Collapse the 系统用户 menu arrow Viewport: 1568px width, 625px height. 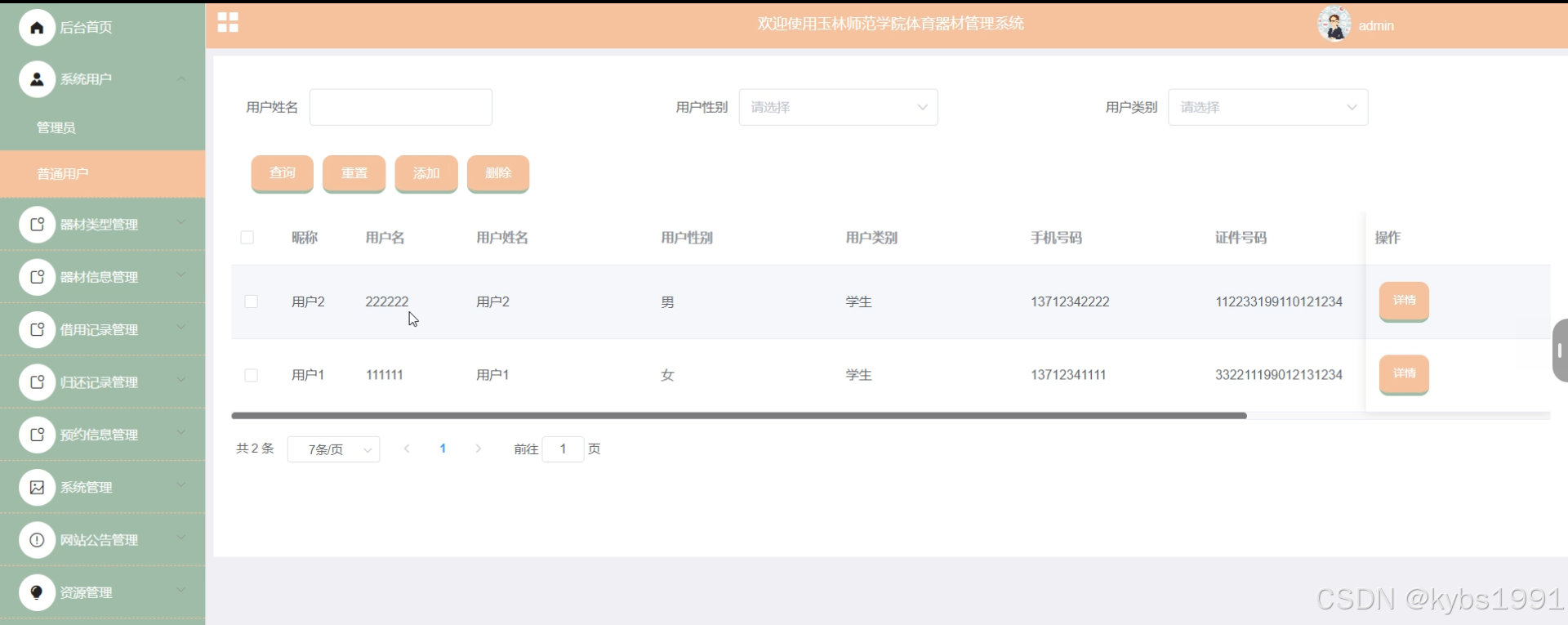[181, 79]
